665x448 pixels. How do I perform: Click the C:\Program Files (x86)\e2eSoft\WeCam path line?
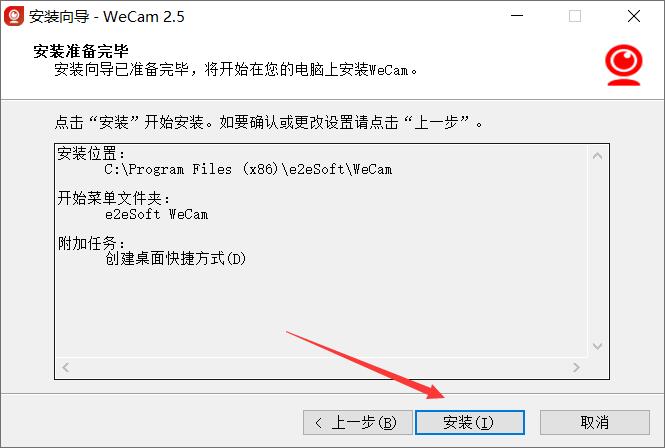pos(248,169)
